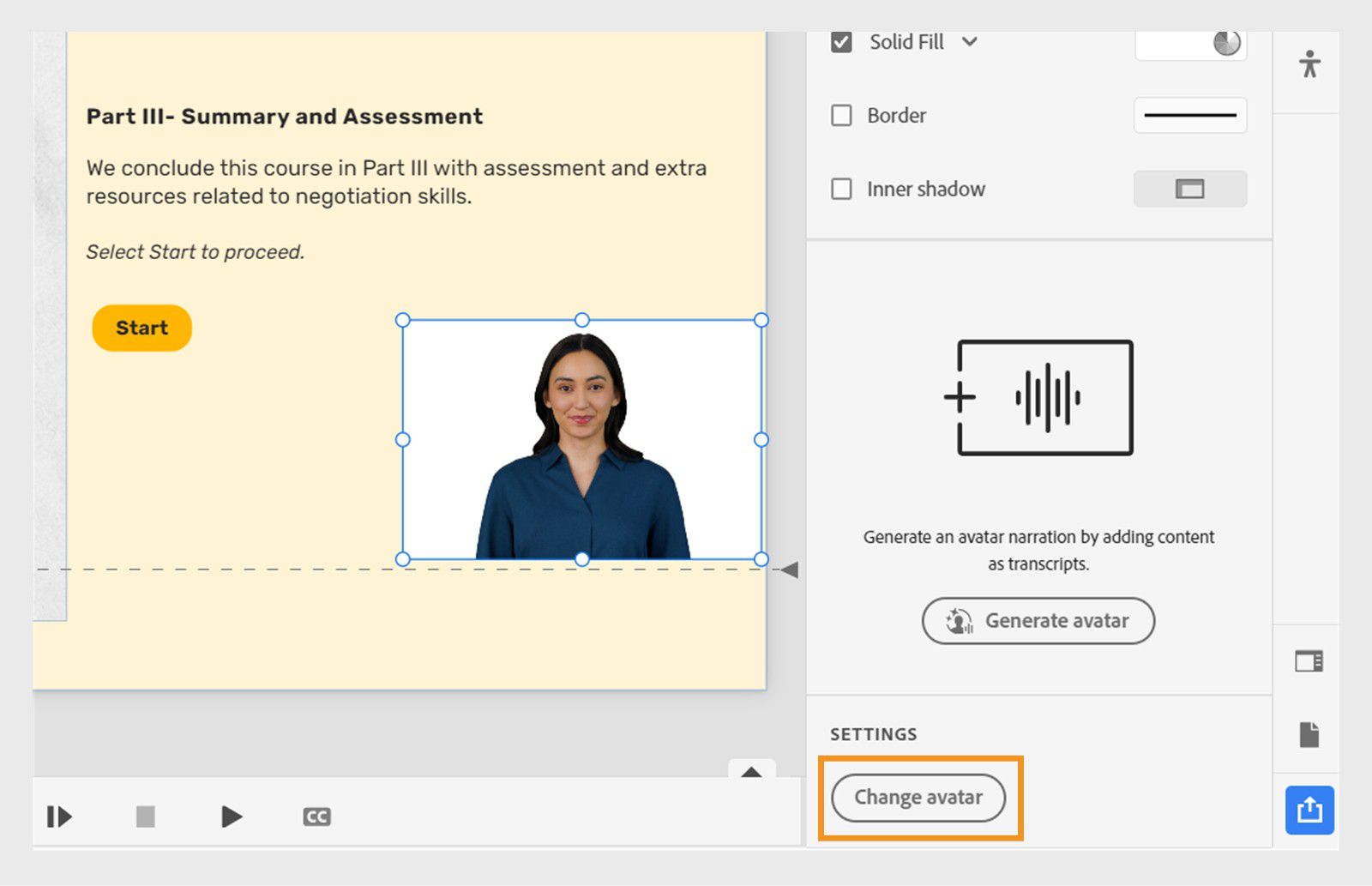Image resolution: width=1372 pixels, height=886 pixels.
Task: Toggle the CC closed captions icon
Action: coord(316,817)
